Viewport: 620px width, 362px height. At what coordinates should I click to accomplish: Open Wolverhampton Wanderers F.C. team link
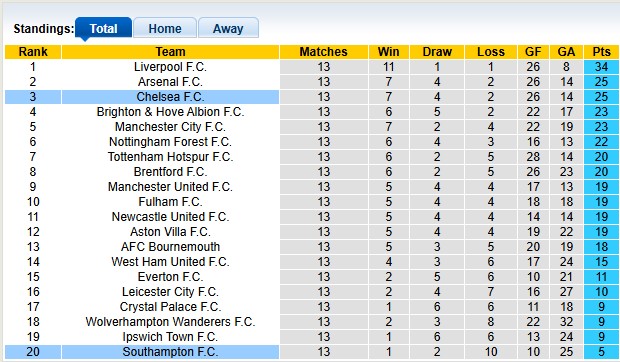170,322
